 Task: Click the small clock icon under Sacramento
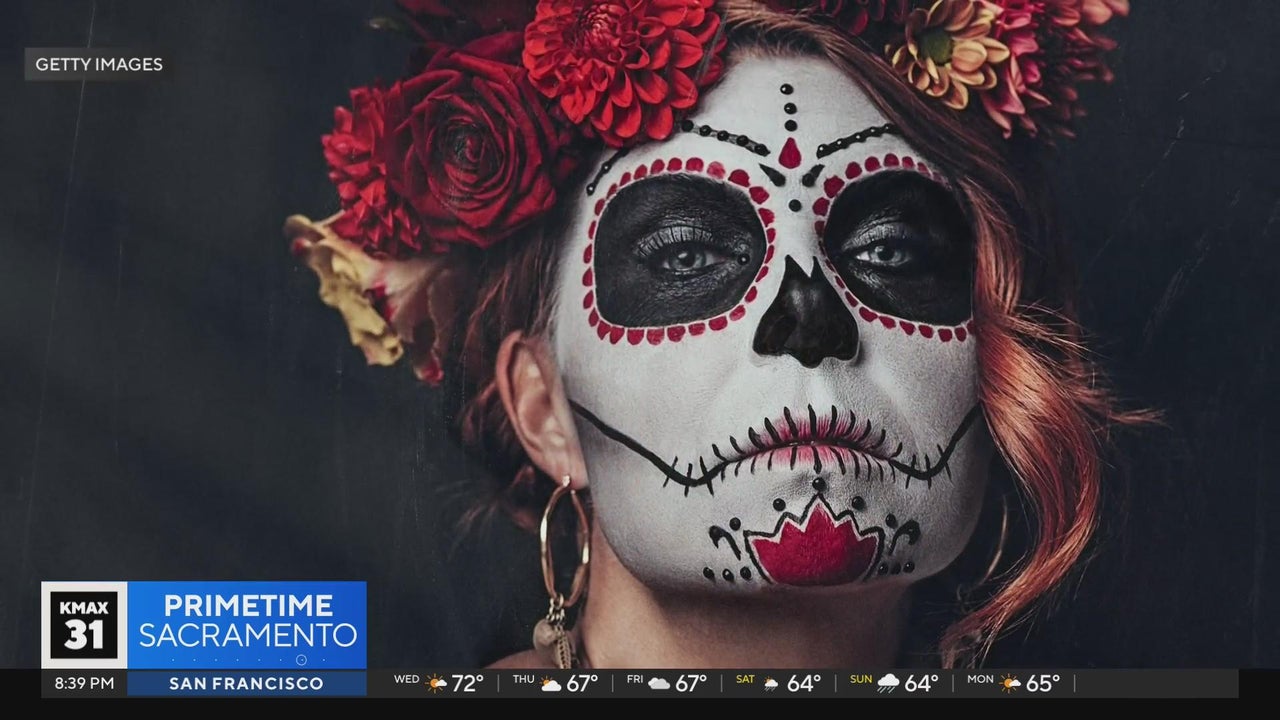(x=301, y=660)
